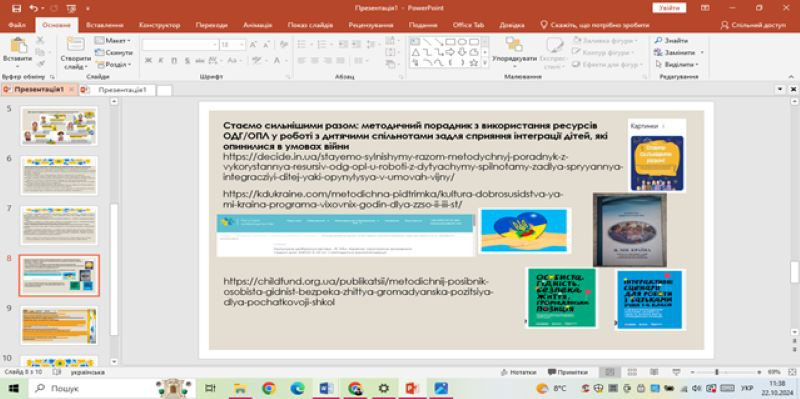This screenshot has width=800, height=399.
Task: Click the decide.in.ua link on slide
Action: tap(422, 167)
